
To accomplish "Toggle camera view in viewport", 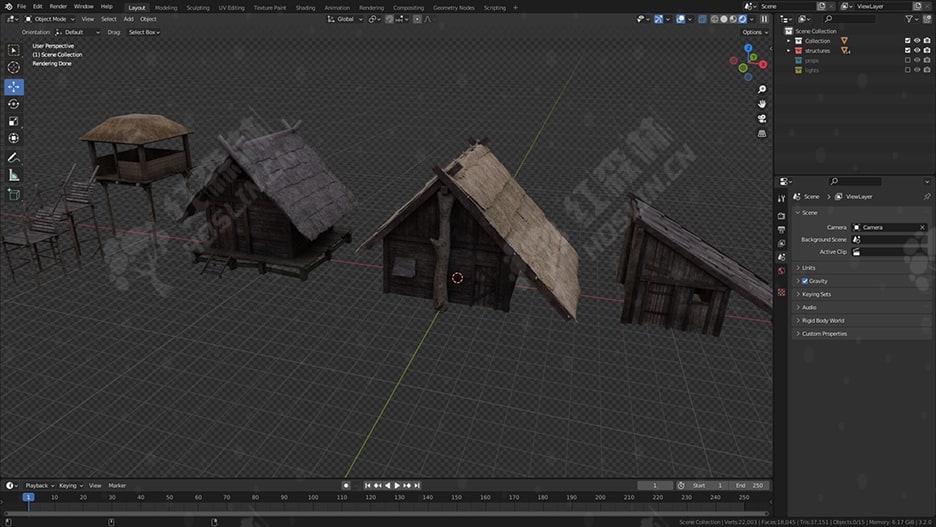I will pyautogui.click(x=762, y=118).
